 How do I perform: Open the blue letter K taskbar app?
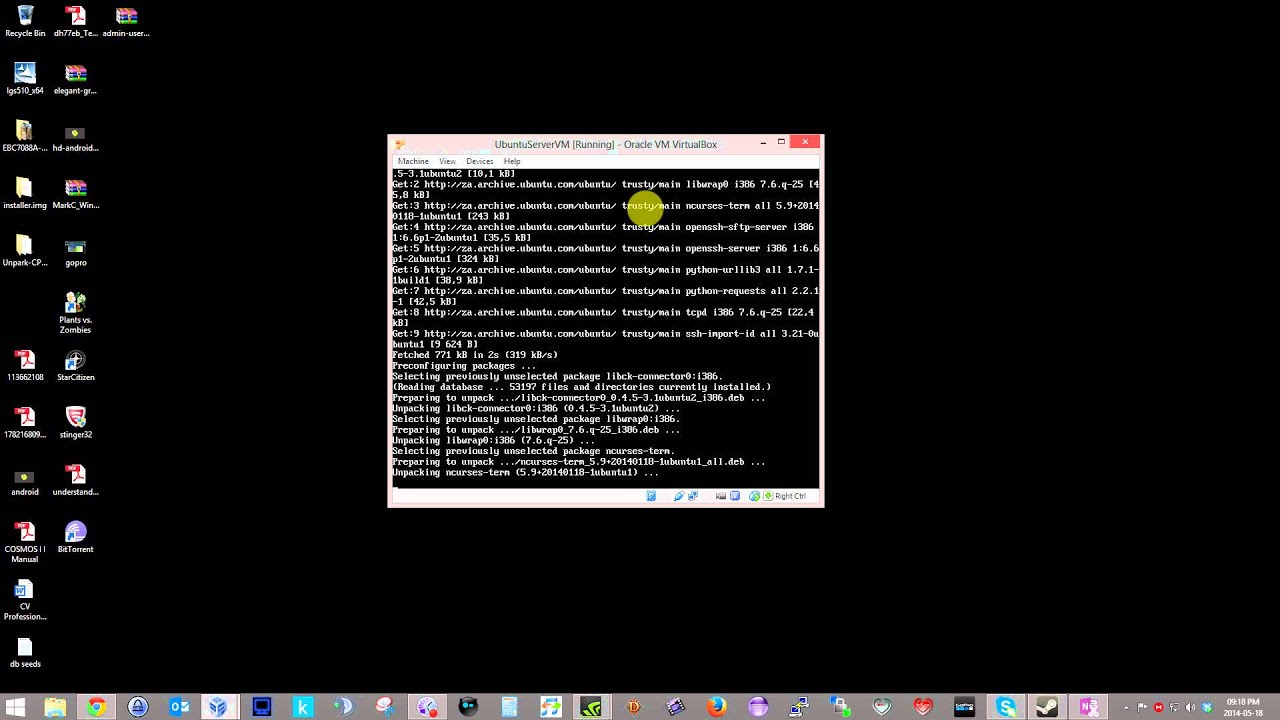pos(303,707)
